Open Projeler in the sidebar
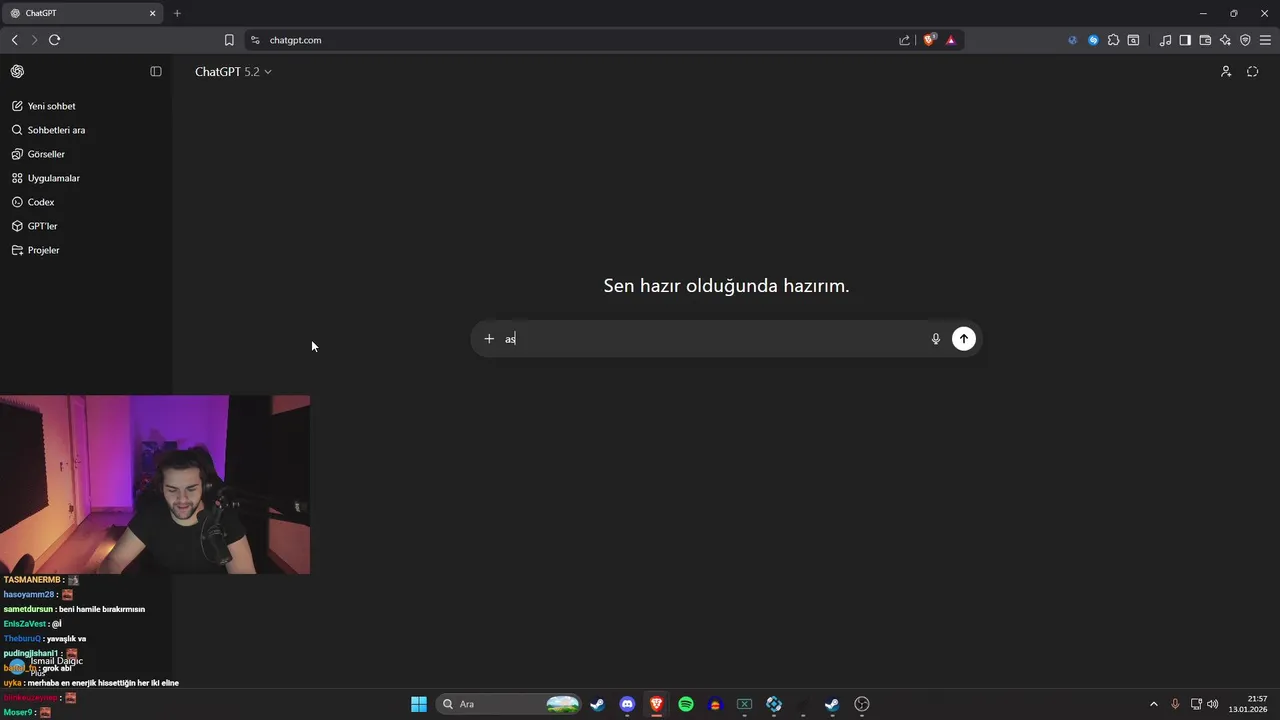This screenshot has height=720, width=1280. [x=36, y=250]
